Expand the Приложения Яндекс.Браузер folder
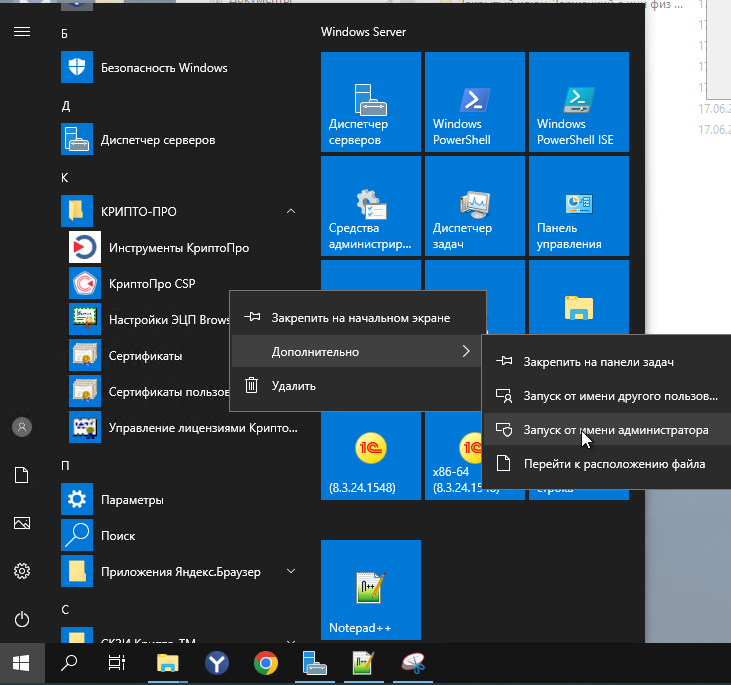The height and width of the screenshot is (685, 731). 290,571
